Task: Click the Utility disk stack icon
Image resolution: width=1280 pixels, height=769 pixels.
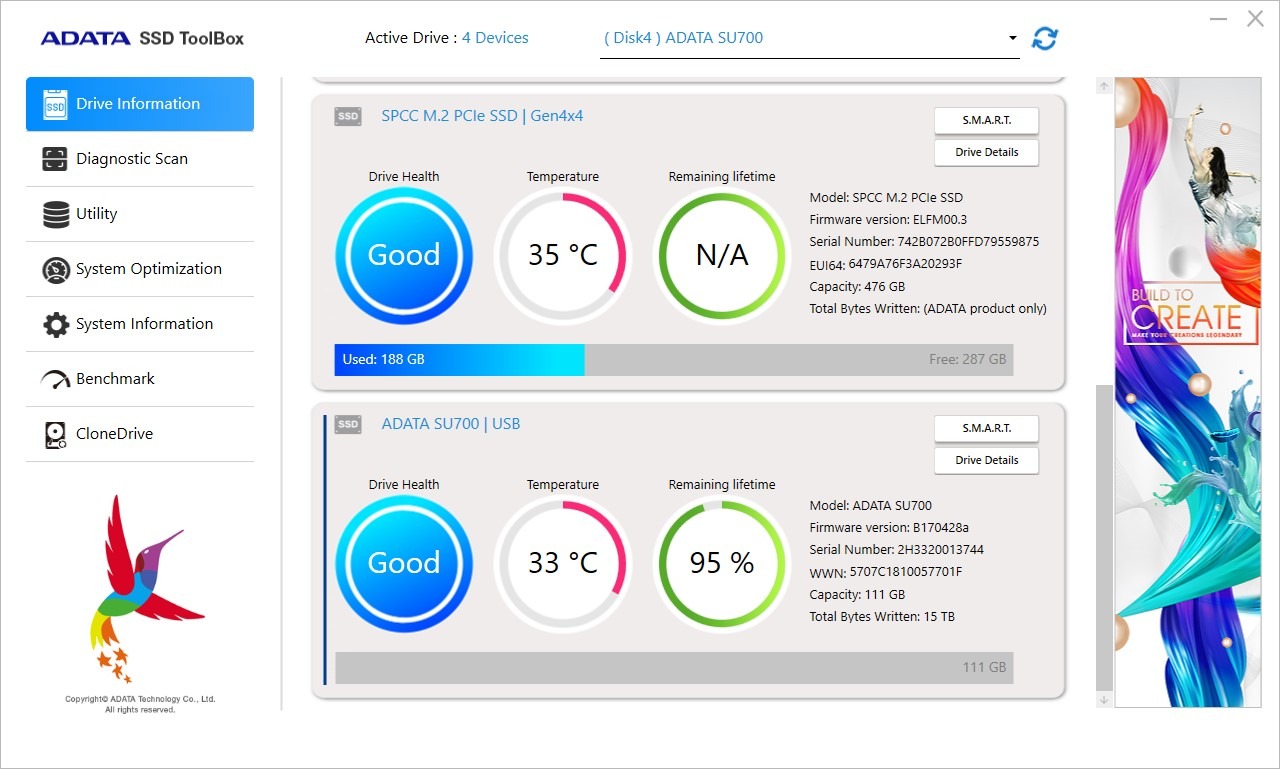Action: [x=55, y=214]
